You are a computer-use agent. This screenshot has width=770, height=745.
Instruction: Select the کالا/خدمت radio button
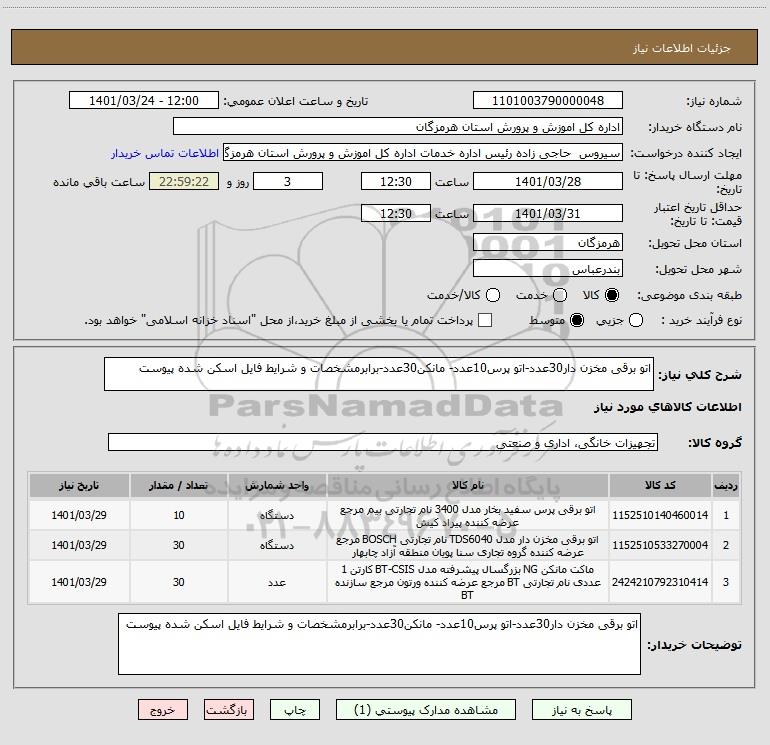pos(493,295)
